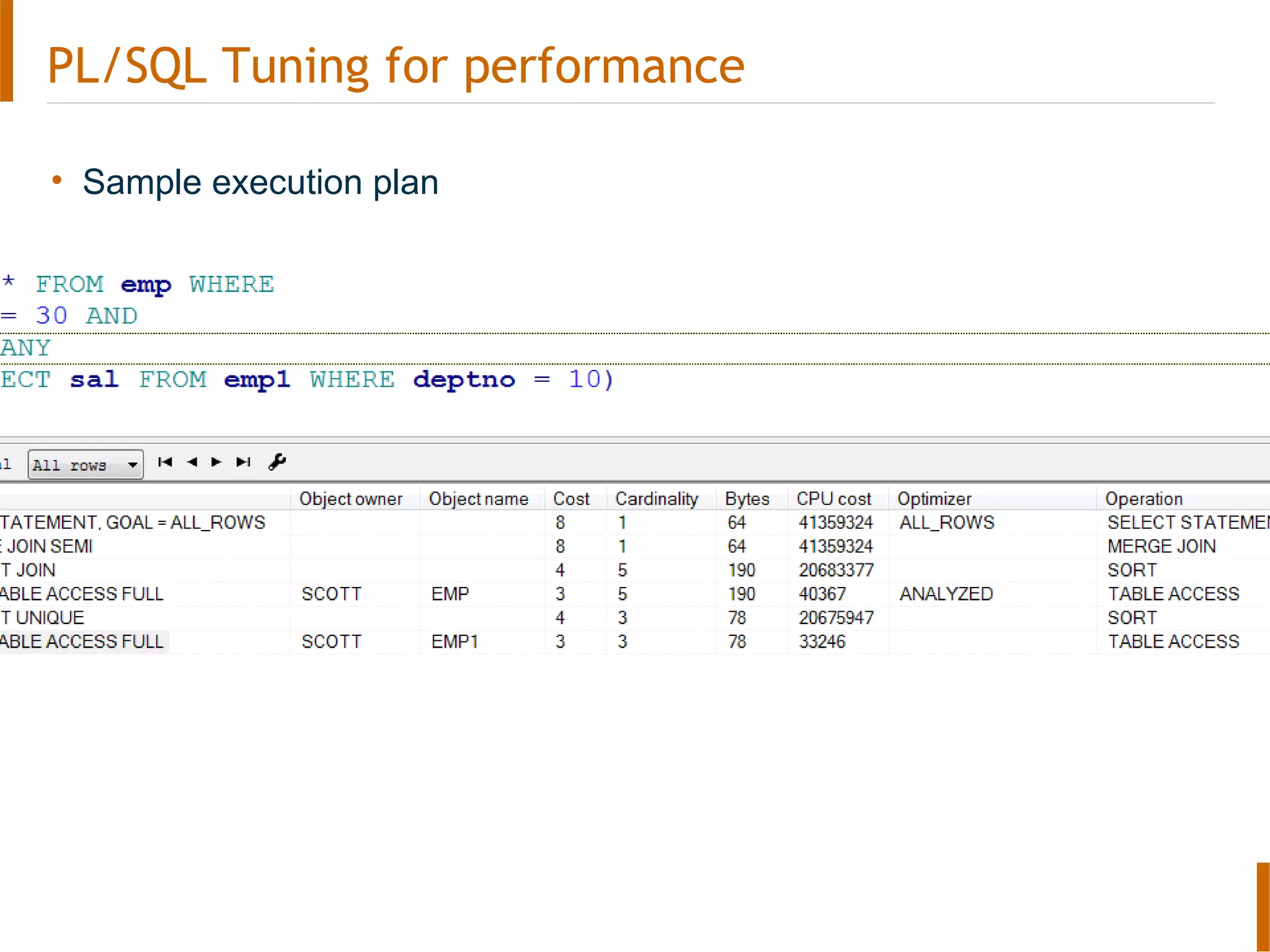Click the PL/SQL Tuning for performance title
Screen dimensions: 1270x952
click(x=396, y=66)
